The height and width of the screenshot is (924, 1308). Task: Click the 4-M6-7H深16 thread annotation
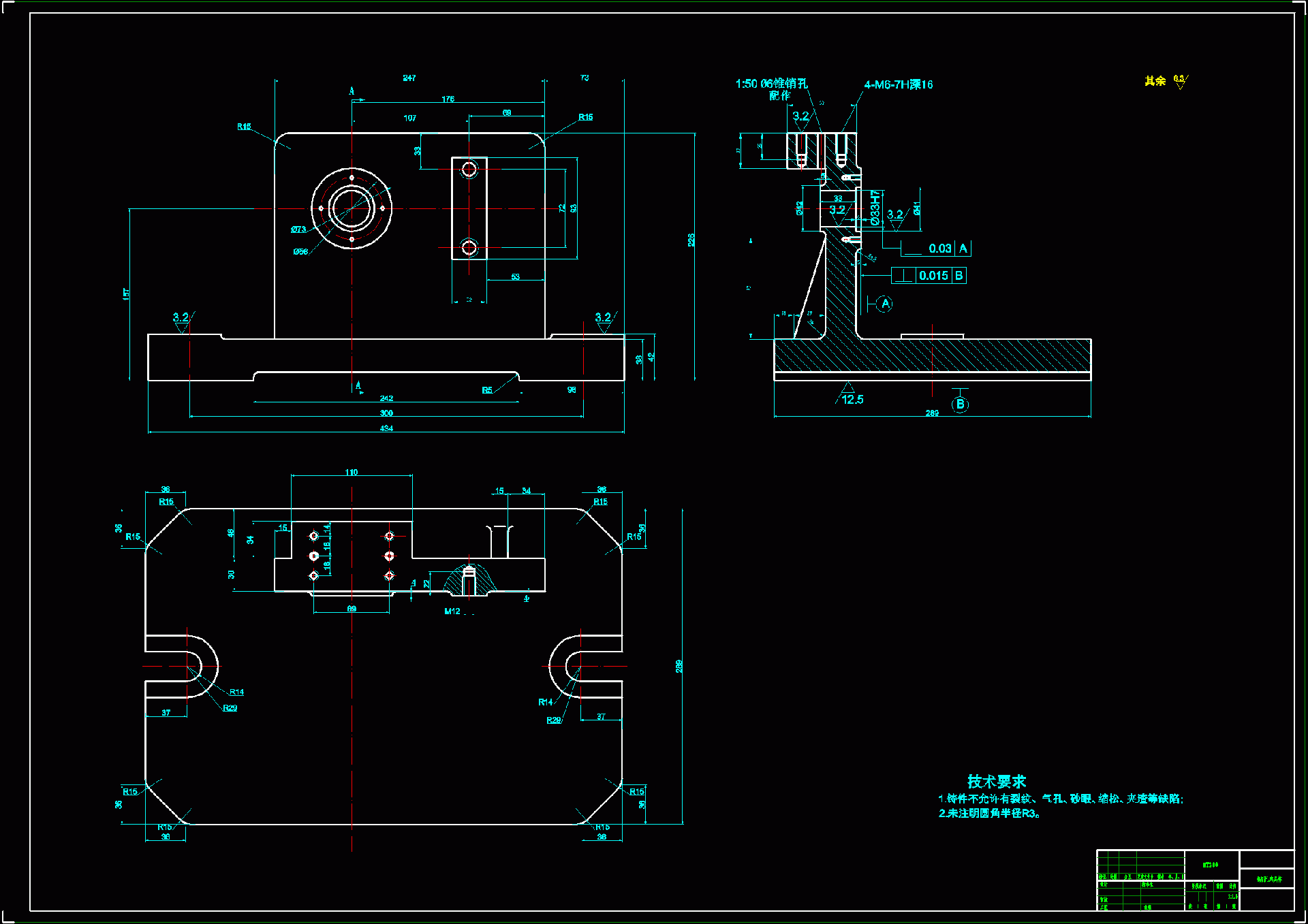(898, 84)
